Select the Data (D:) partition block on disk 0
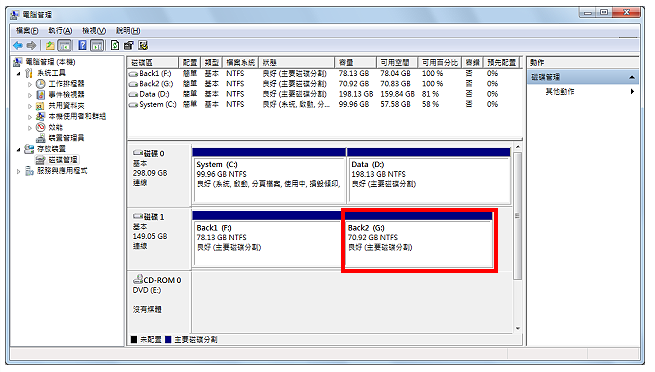Screen dimensions: 655x372 [x=429, y=176]
